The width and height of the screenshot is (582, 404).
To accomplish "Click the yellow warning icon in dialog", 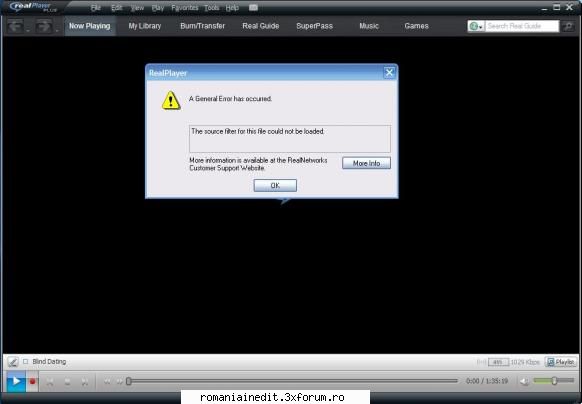I will (x=171, y=100).
